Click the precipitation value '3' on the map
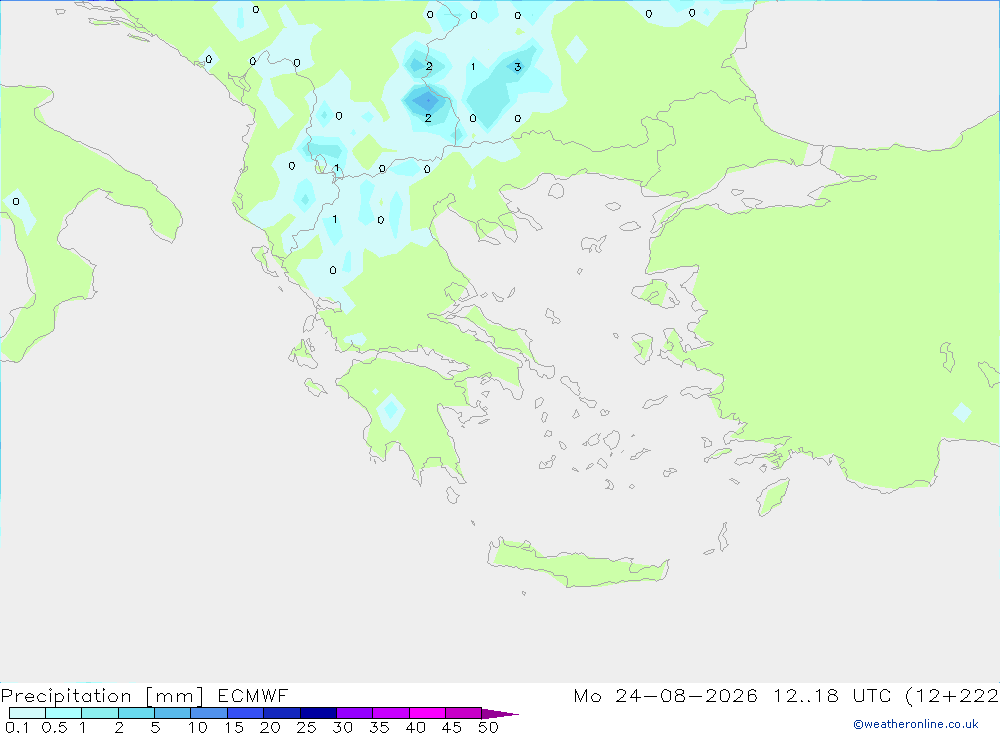The width and height of the screenshot is (1000, 733). pyautogui.click(x=517, y=66)
